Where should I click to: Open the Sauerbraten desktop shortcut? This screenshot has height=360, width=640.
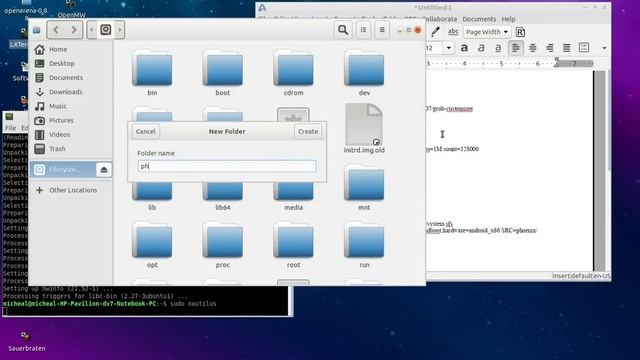[x=26, y=341]
